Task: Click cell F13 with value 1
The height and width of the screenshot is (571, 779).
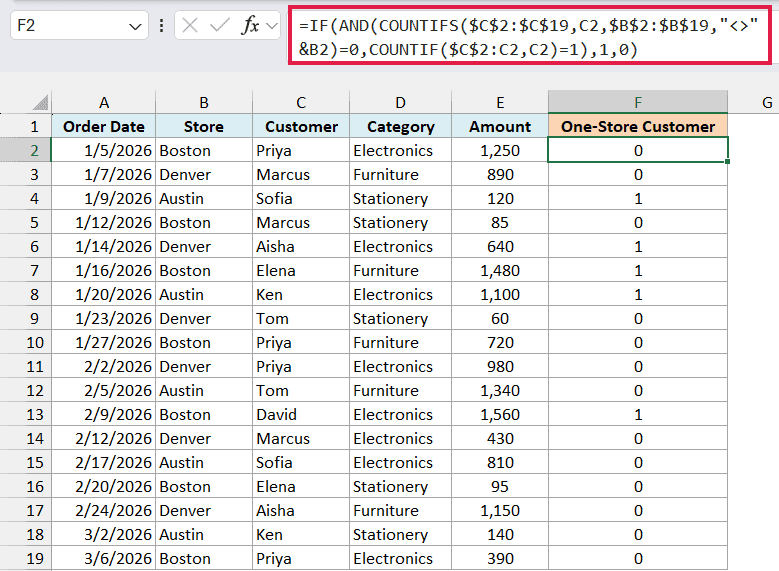Action: tap(638, 414)
